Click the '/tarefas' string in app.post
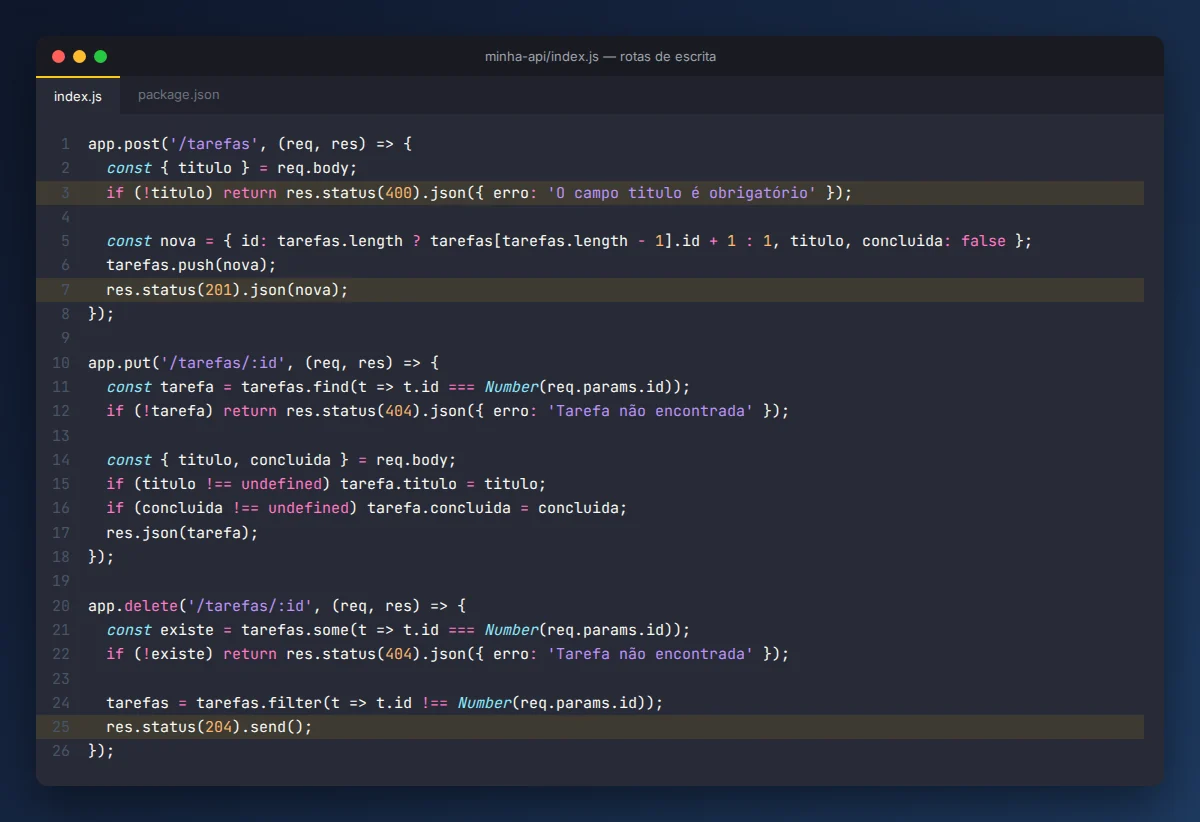Viewport: 1200px width, 822px height. point(215,144)
